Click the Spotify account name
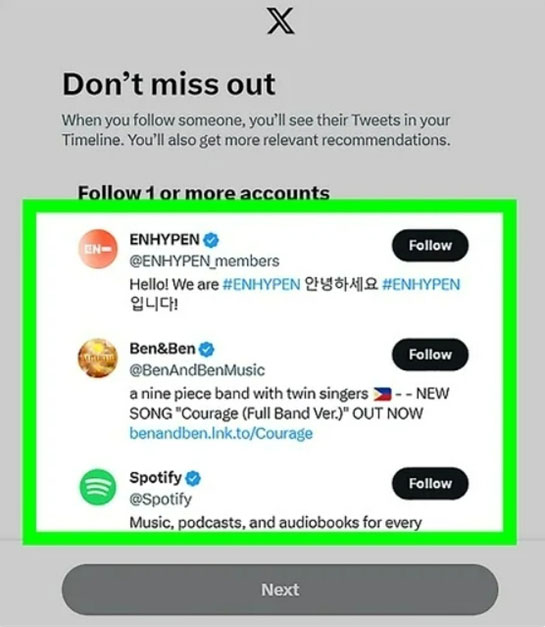The width and height of the screenshot is (545, 627). [x=156, y=478]
